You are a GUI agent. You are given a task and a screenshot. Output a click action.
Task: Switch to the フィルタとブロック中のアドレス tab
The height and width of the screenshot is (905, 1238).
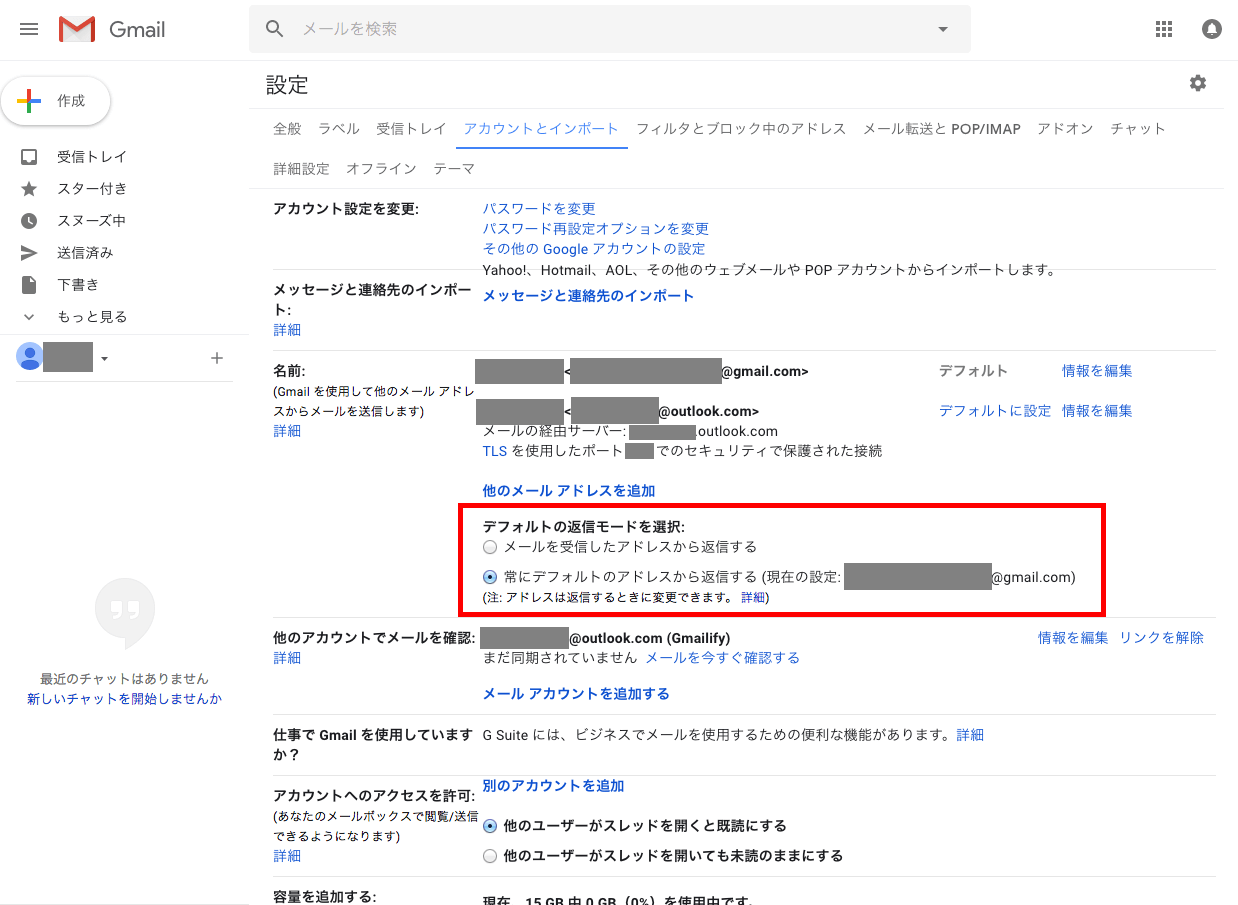(x=741, y=129)
